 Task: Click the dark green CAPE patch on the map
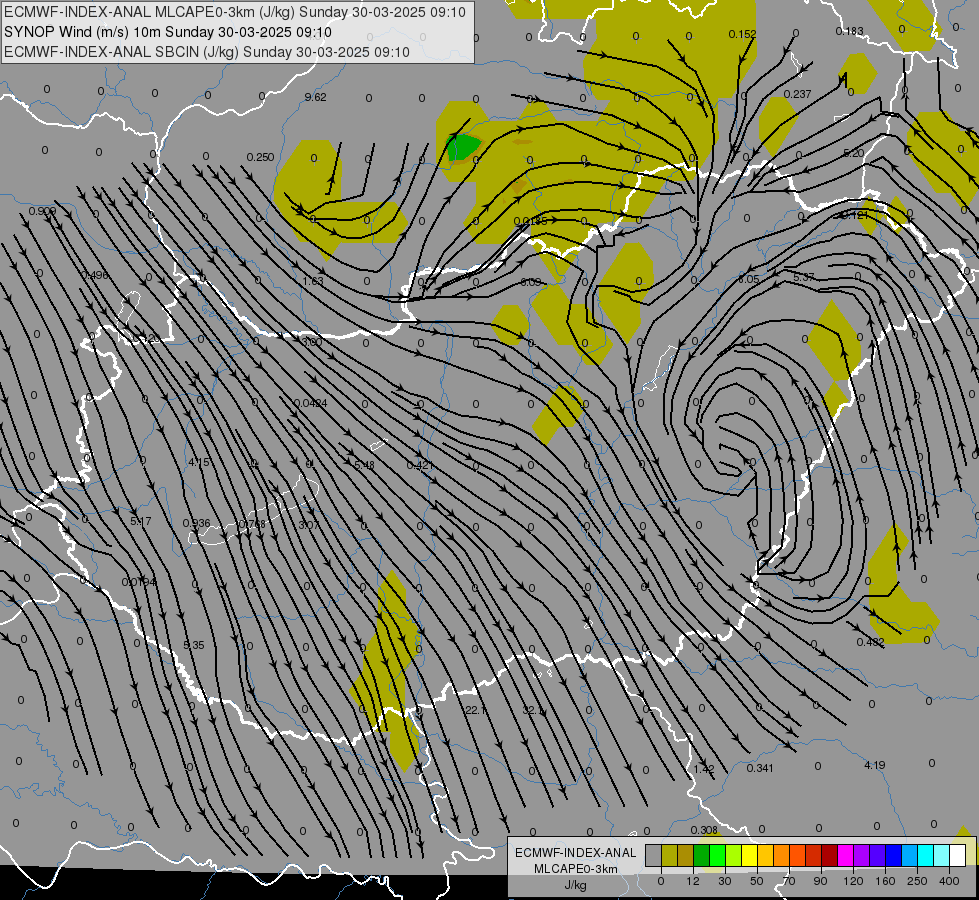coord(463,147)
